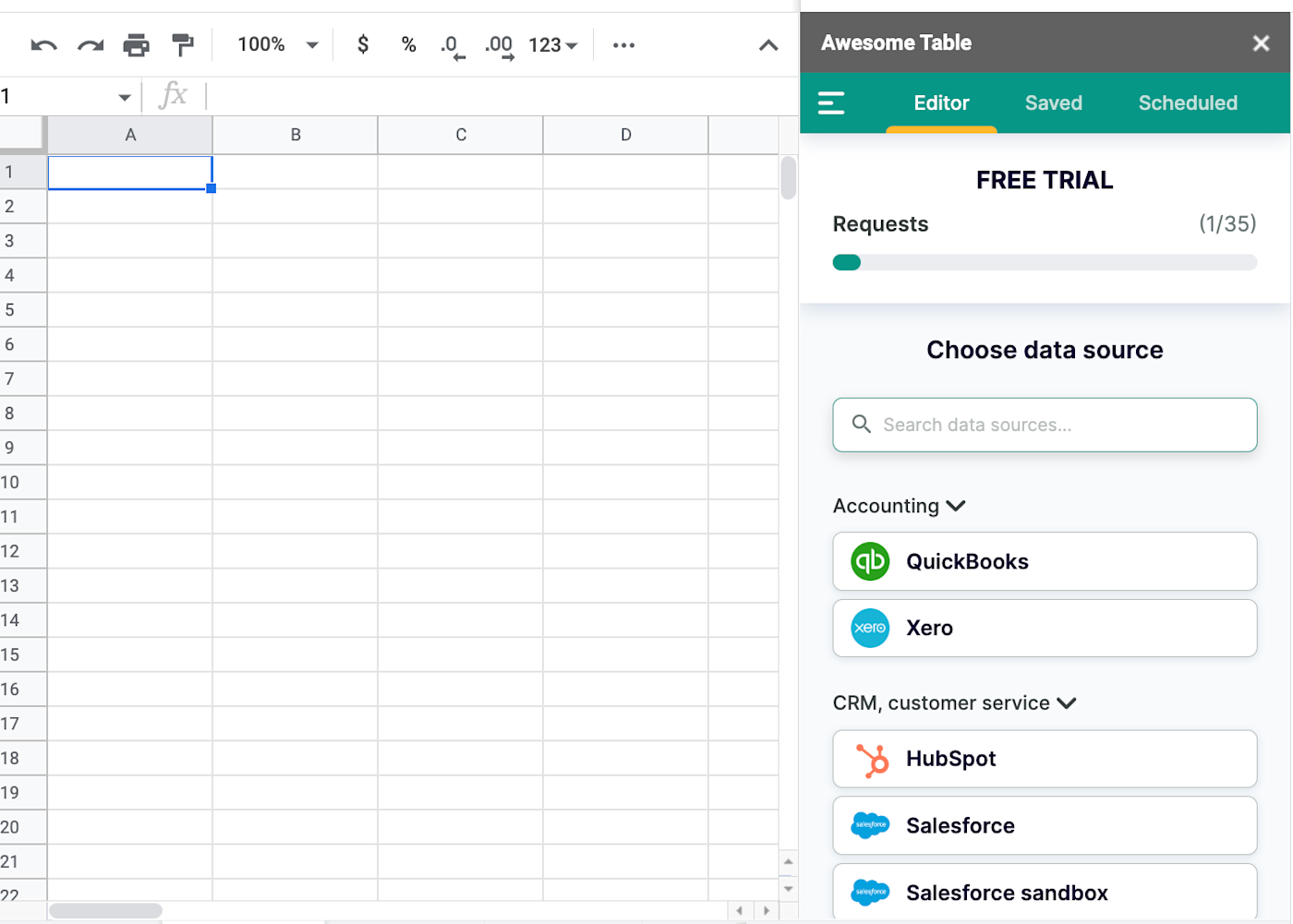Select column C header

click(461, 135)
